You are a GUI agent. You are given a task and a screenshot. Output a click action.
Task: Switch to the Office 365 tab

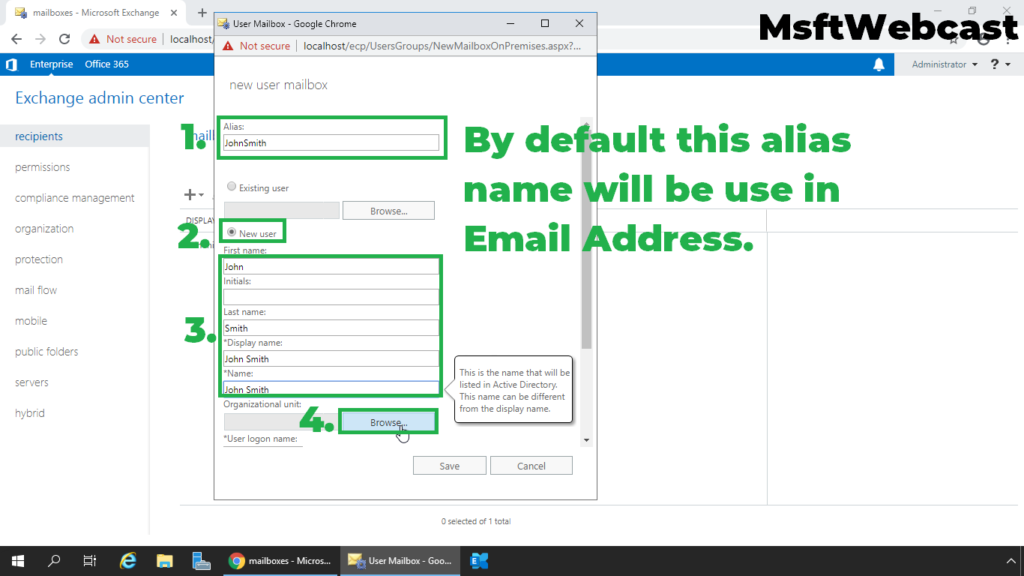coord(106,64)
